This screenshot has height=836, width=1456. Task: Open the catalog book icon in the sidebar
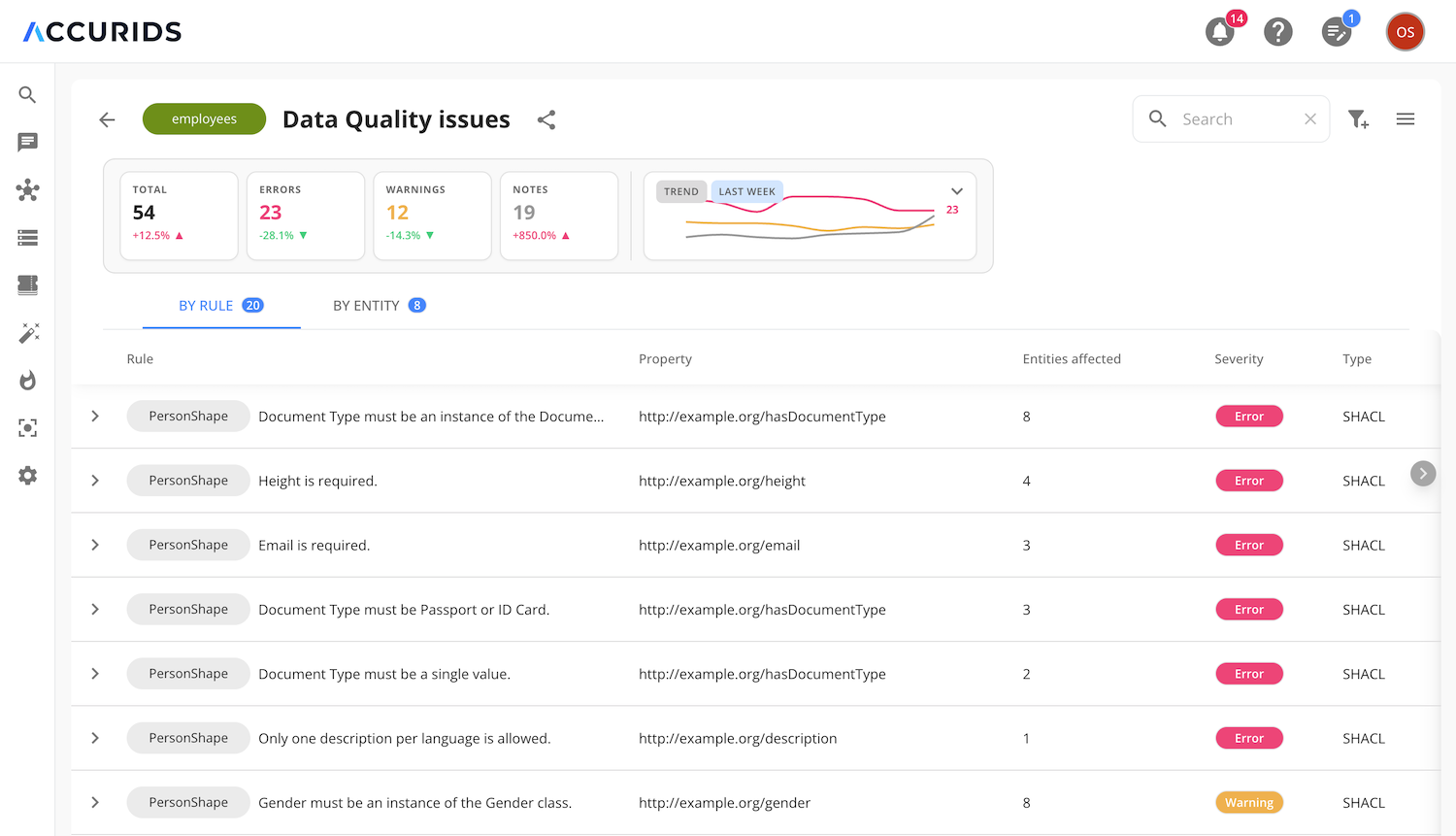point(27,284)
